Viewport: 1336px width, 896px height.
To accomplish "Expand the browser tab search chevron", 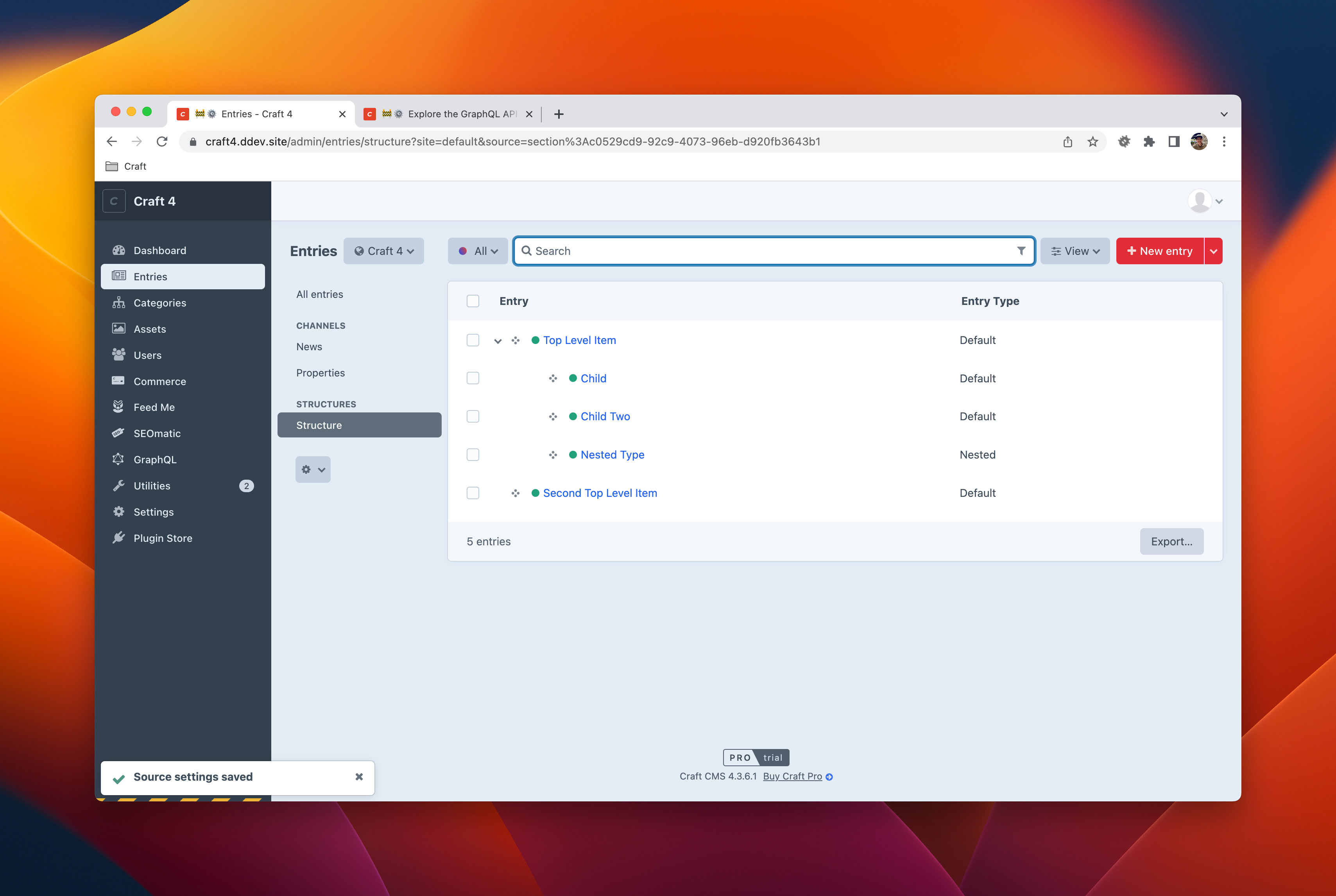I will point(1224,114).
